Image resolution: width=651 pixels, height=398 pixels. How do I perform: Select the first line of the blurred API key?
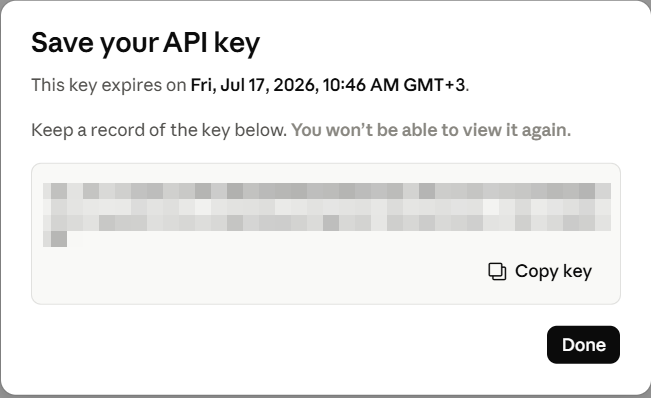[327, 191]
